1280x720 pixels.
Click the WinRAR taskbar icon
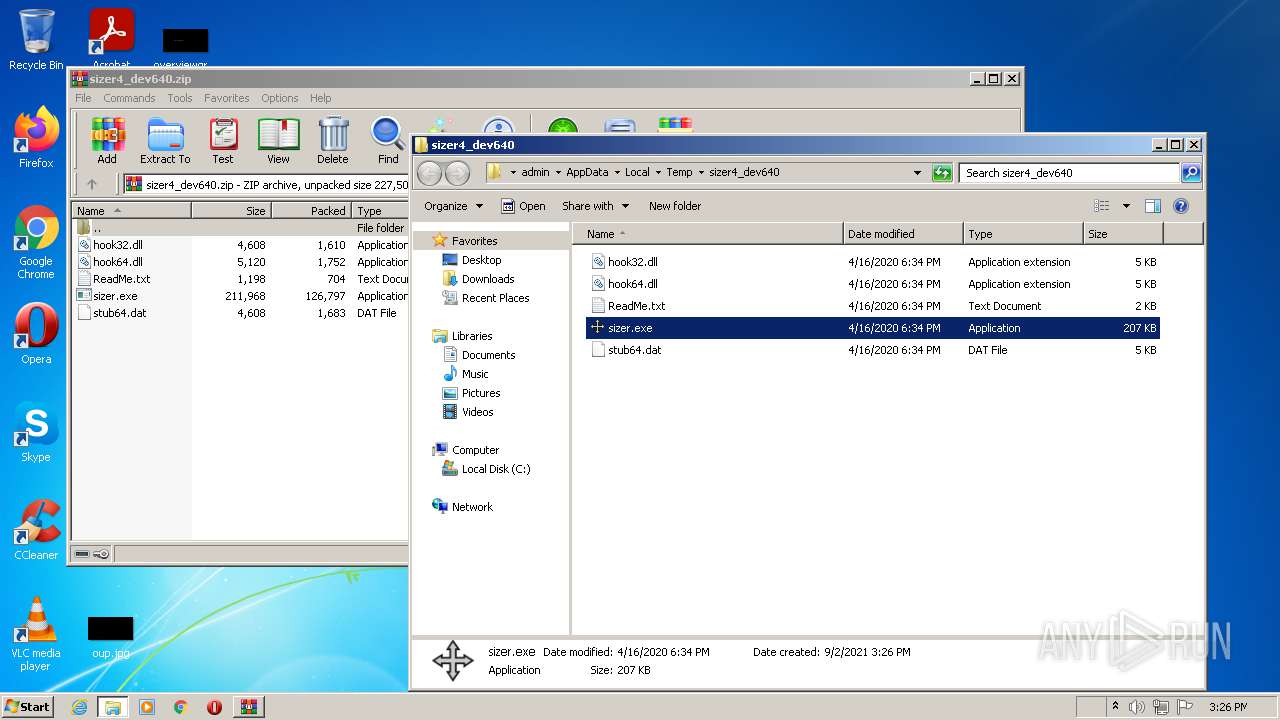coord(248,707)
